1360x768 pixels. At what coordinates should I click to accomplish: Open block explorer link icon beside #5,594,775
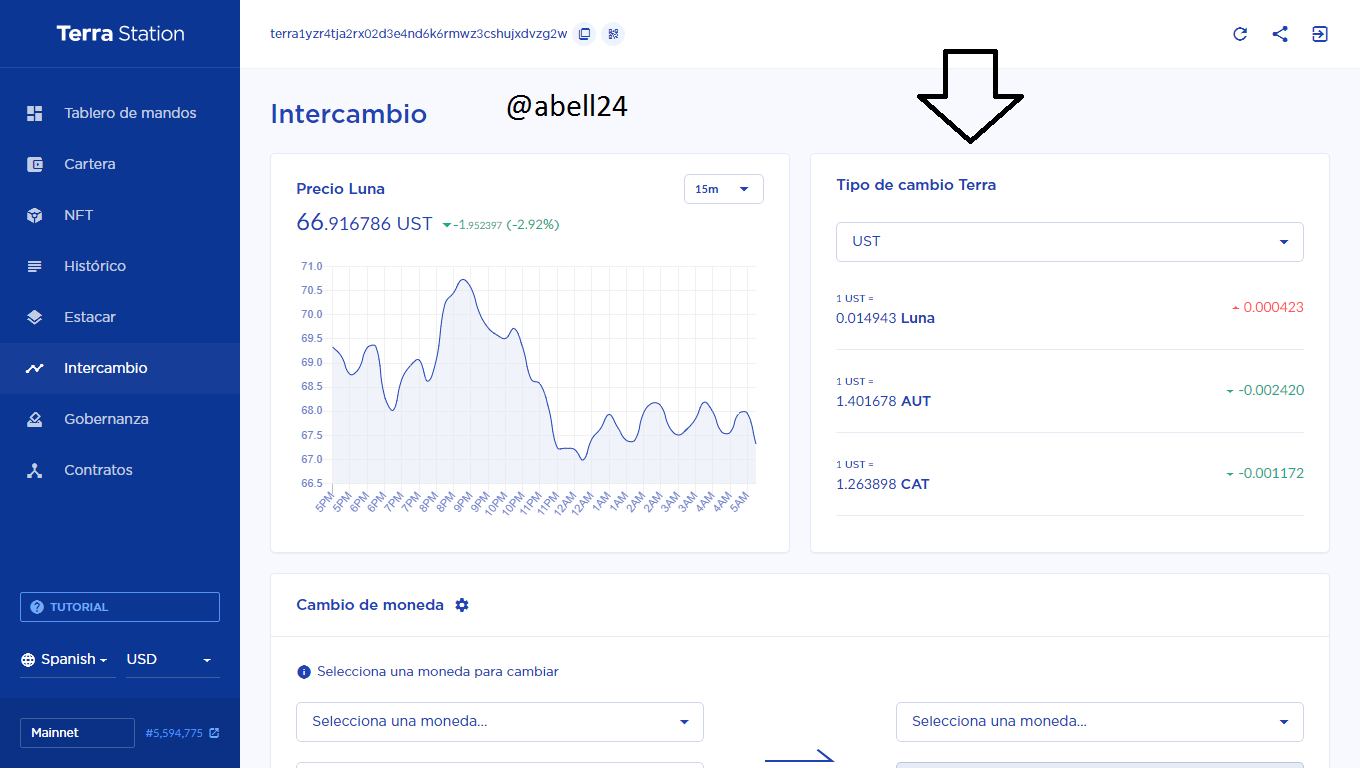tap(214, 733)
